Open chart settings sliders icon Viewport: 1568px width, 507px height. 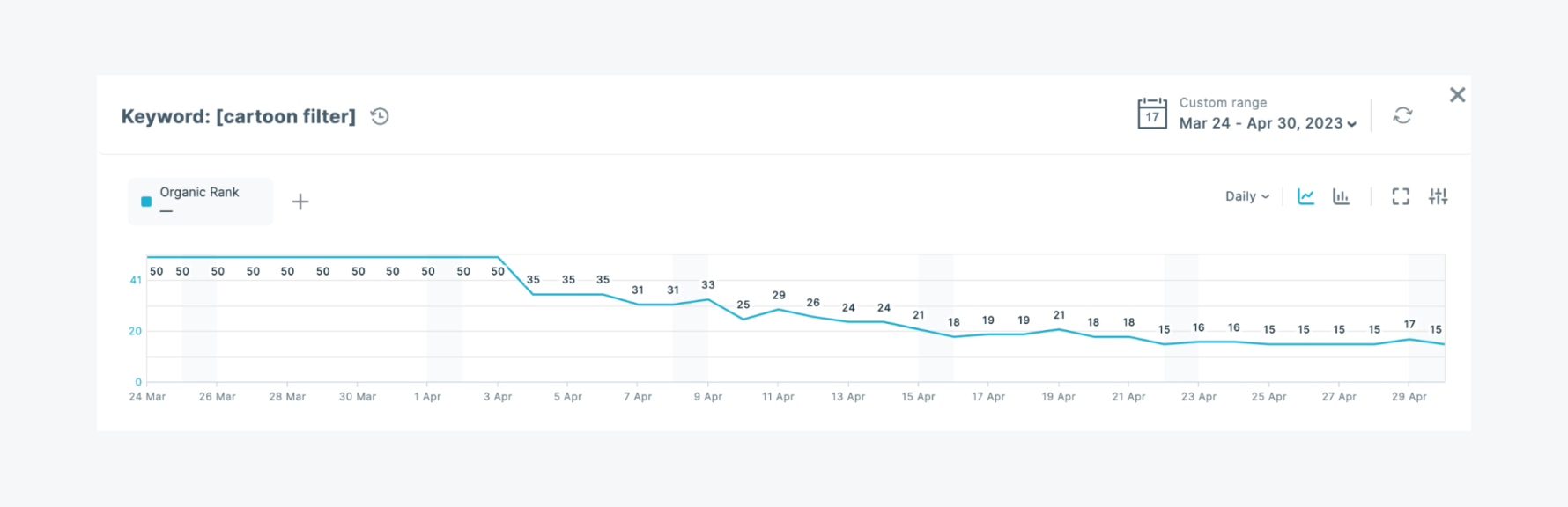[x=1438, y=196]
